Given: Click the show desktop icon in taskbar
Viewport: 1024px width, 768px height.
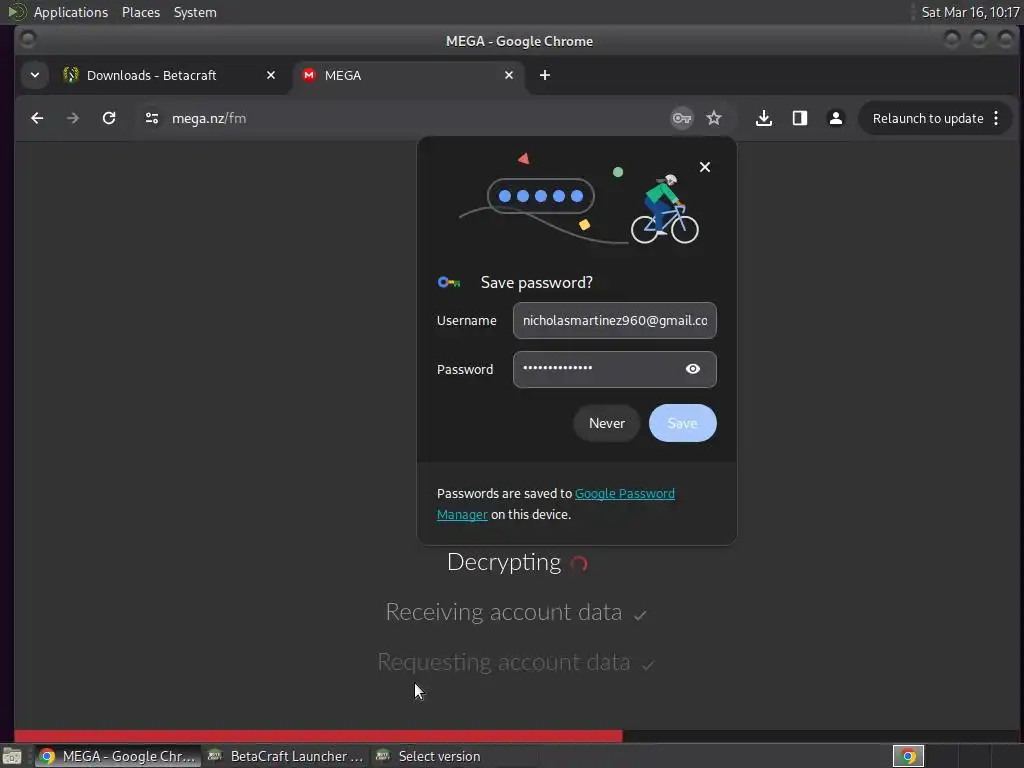Looking at the screenshot, I should tap(12, 756).
